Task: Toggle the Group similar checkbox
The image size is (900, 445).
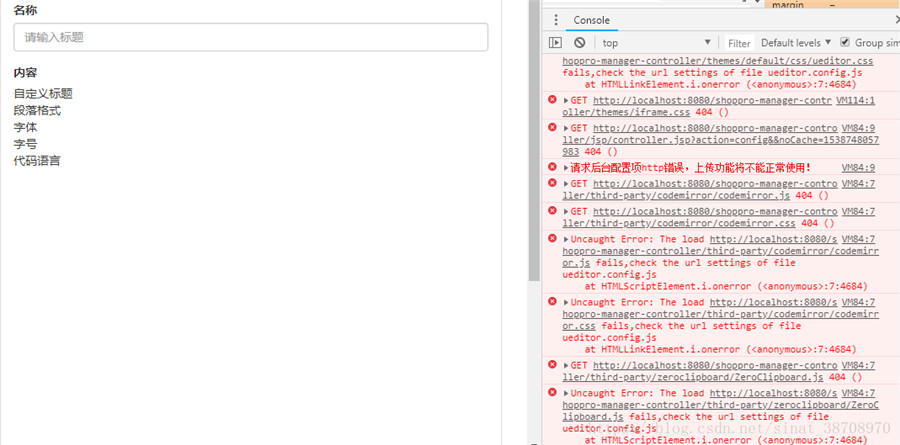Action: click(x=845, y=43)
